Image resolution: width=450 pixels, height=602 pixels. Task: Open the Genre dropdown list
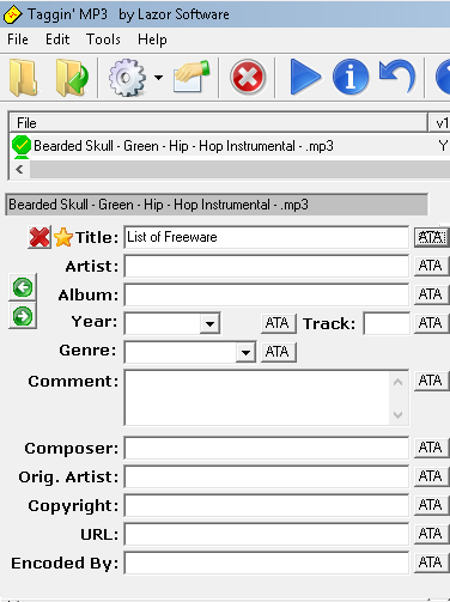click(x=246, y=352)
